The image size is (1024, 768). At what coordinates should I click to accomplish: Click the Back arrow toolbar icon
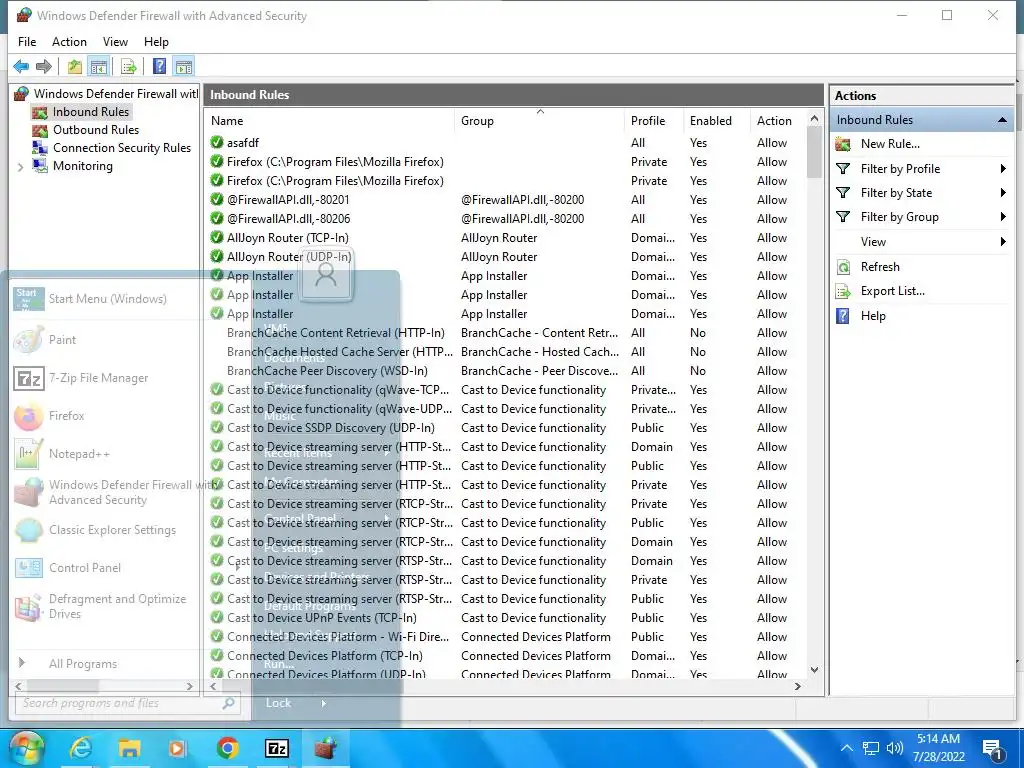[21, 66]
